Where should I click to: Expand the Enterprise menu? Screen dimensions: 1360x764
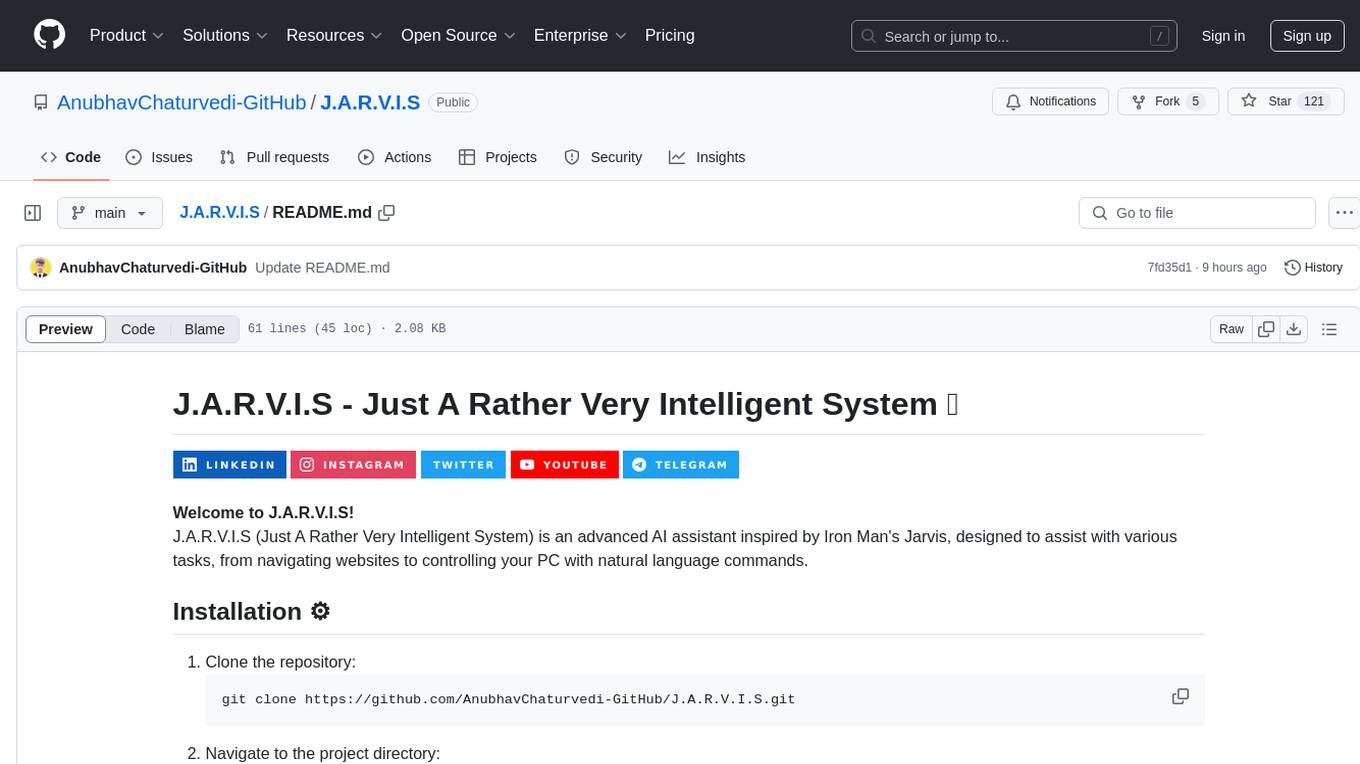click(580, 35)
